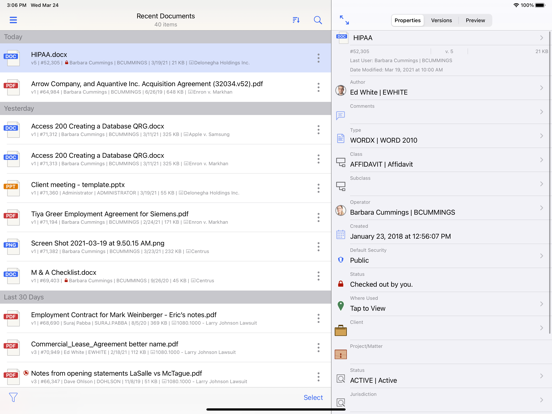Tap the red lock checked-out status icon
Viewport: 552px width, 414px height.
(340, 284)
